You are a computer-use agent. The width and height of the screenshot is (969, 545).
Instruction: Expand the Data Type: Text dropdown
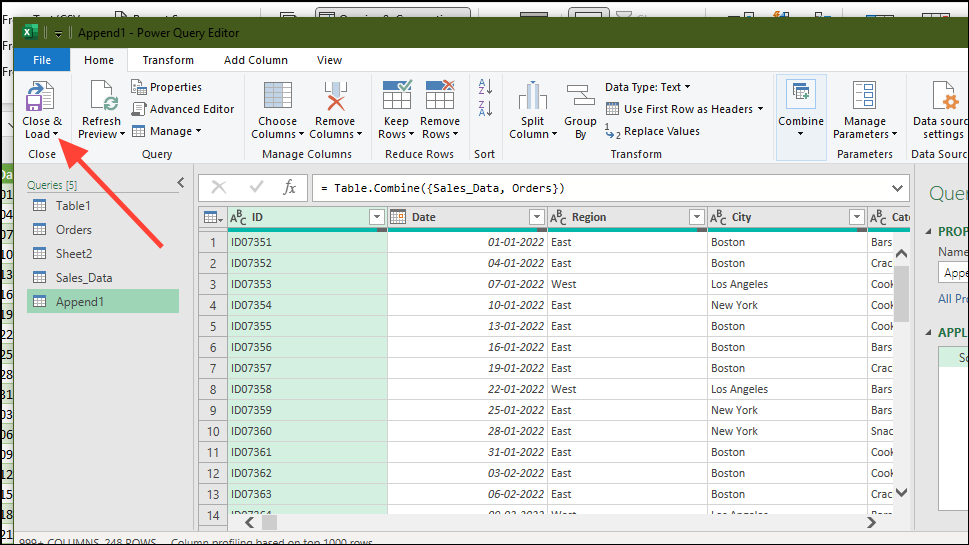(647, 87)
